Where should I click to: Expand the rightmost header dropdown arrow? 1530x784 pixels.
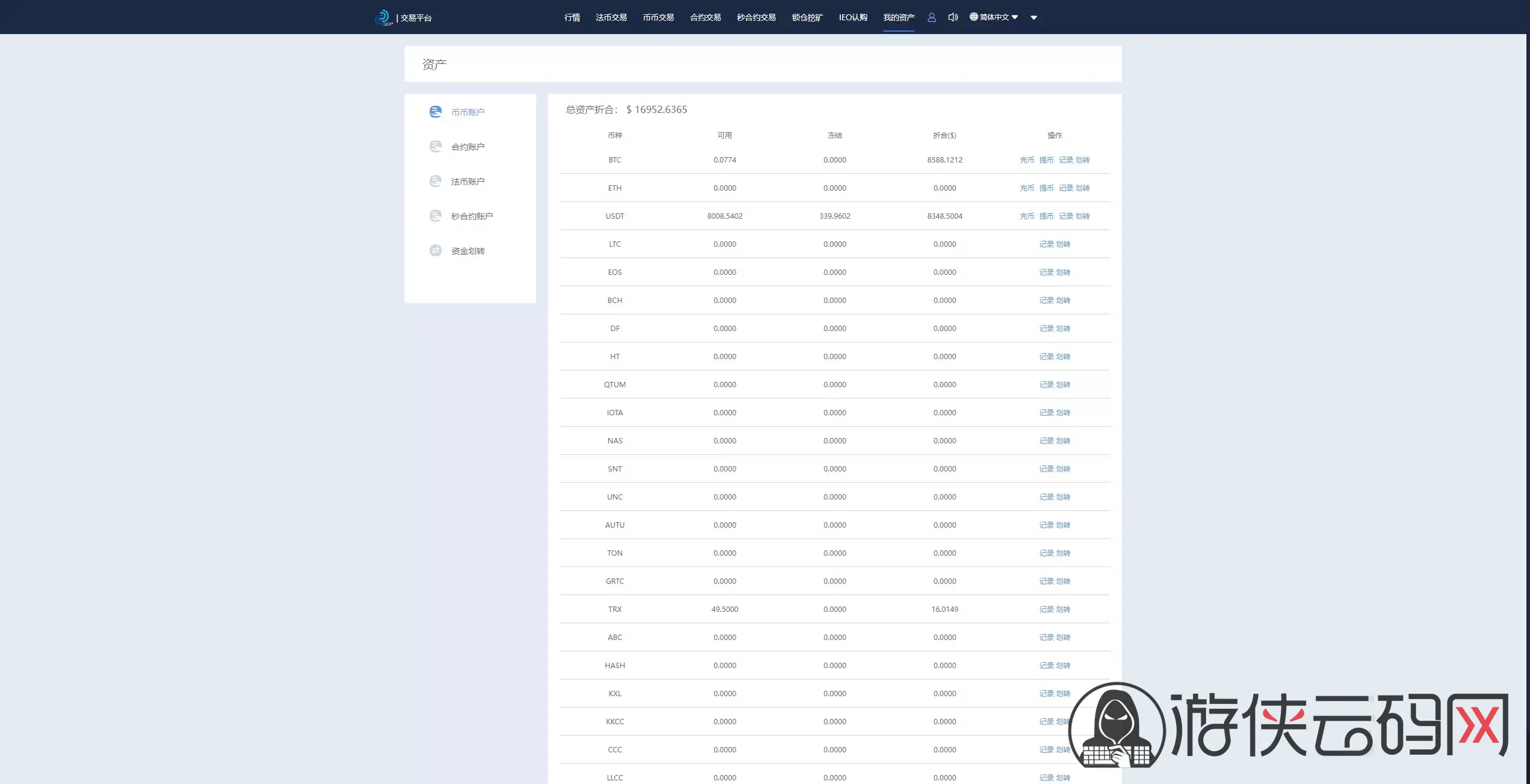pyautogui.click(x=1034, y=17)
